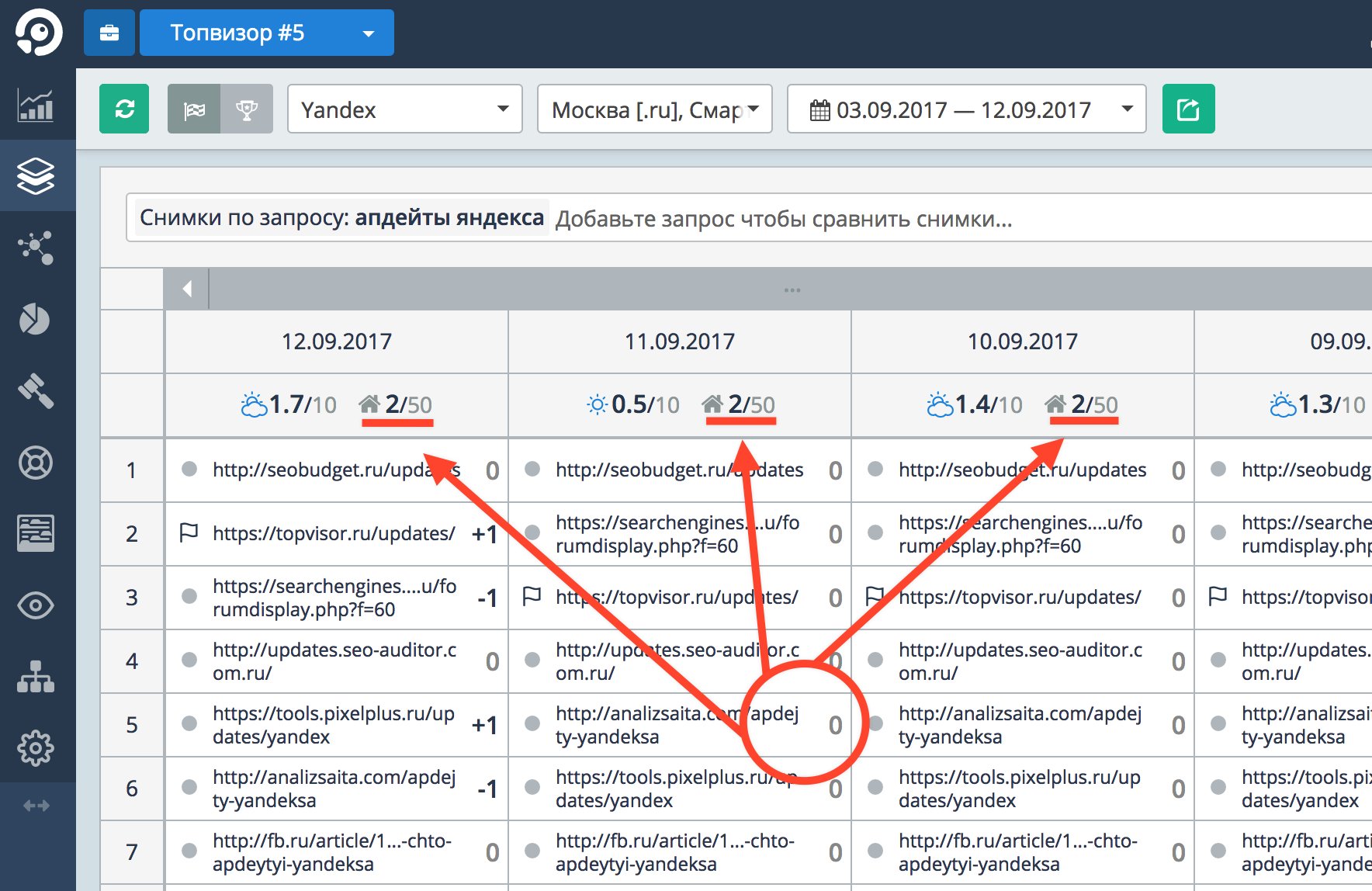Click the 1.7/10 storm value
Viewport: 1372px width, 891px height.
303,404
